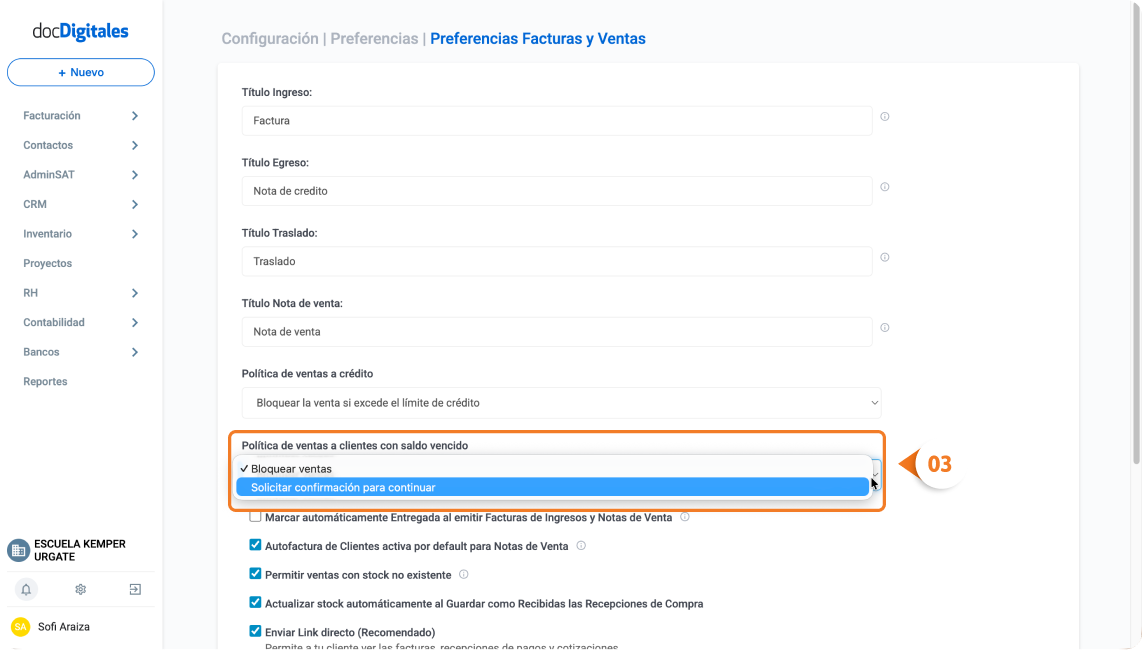Viewport: 1142px width, 650px height.
Task: Open the settings gear icon in sidebar
Action: 81,590
